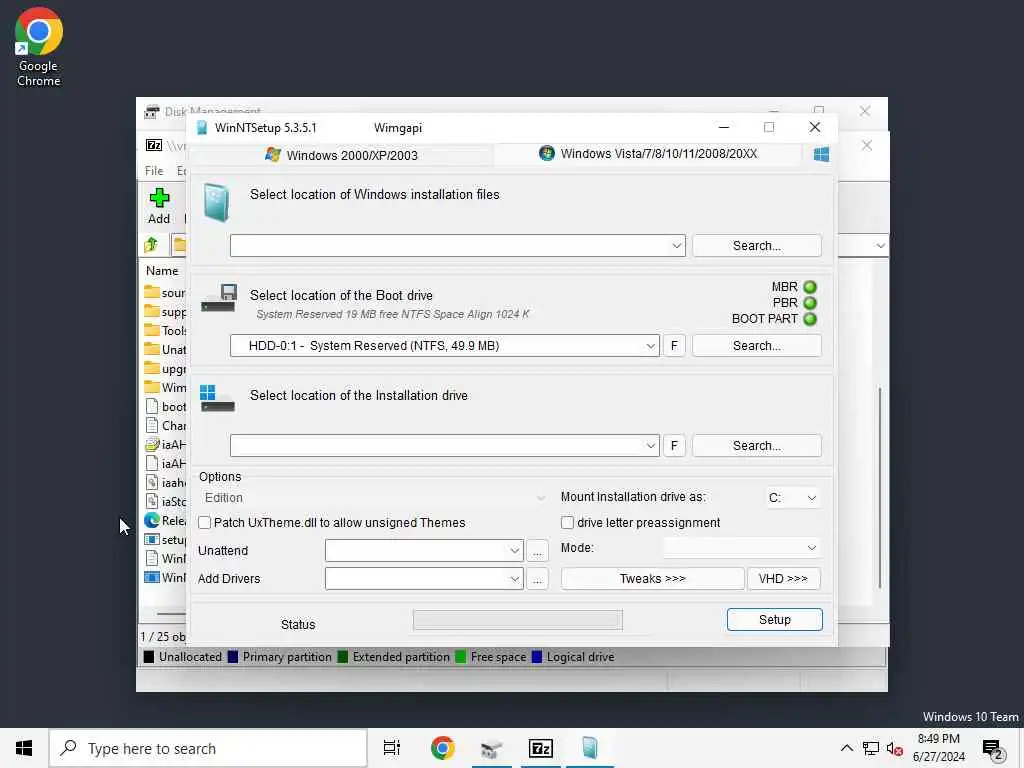Expand the boot drive HDD-0:1 dropdown
The width and height of the screenshot is (1024, 768).
coord(650,346)
